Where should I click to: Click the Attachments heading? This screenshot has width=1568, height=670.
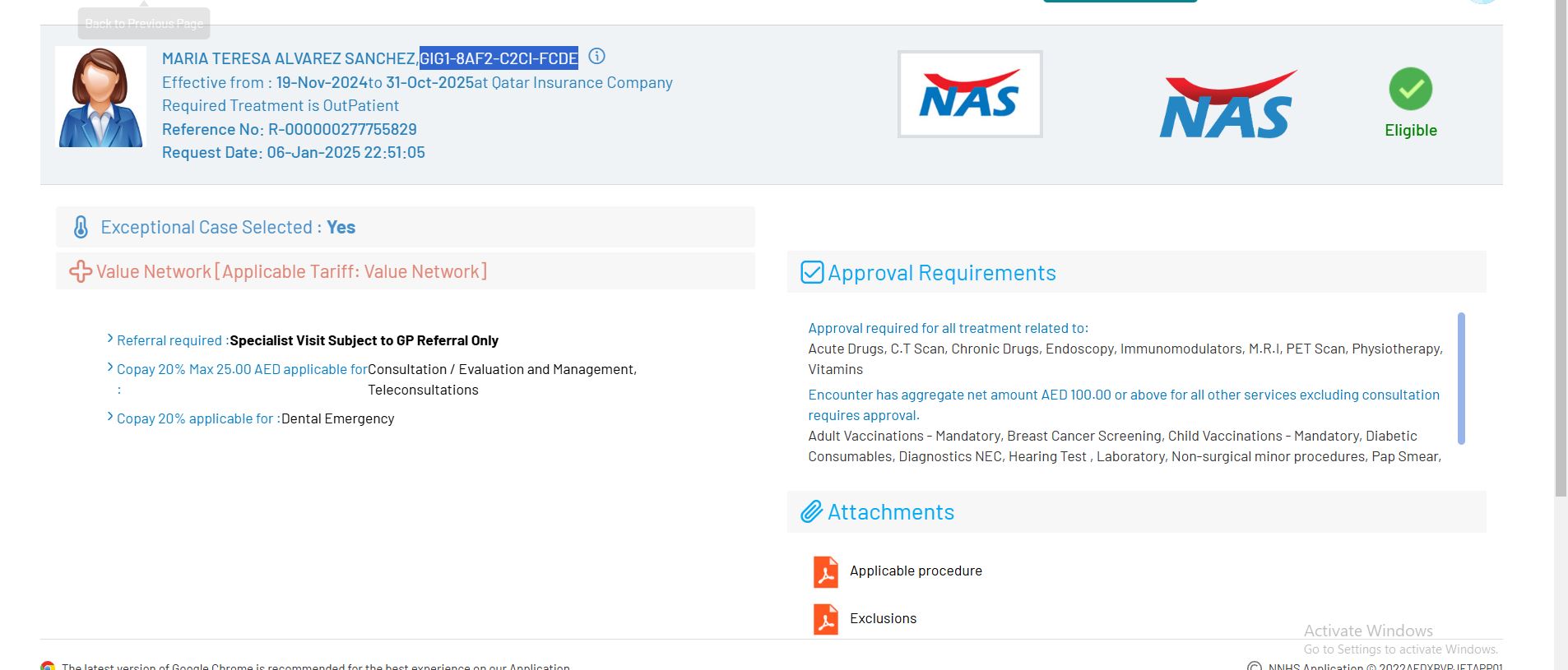tap(891, 512)
